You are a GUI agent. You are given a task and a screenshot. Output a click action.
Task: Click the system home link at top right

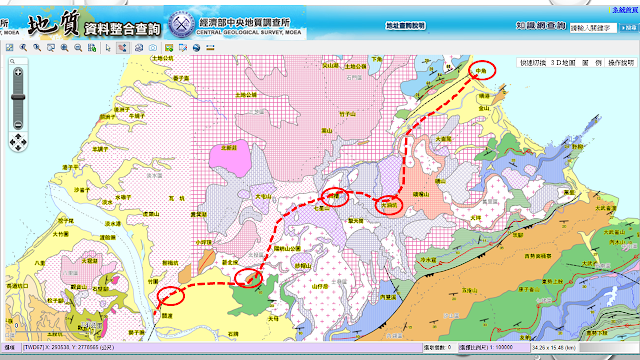coord(625,10)
